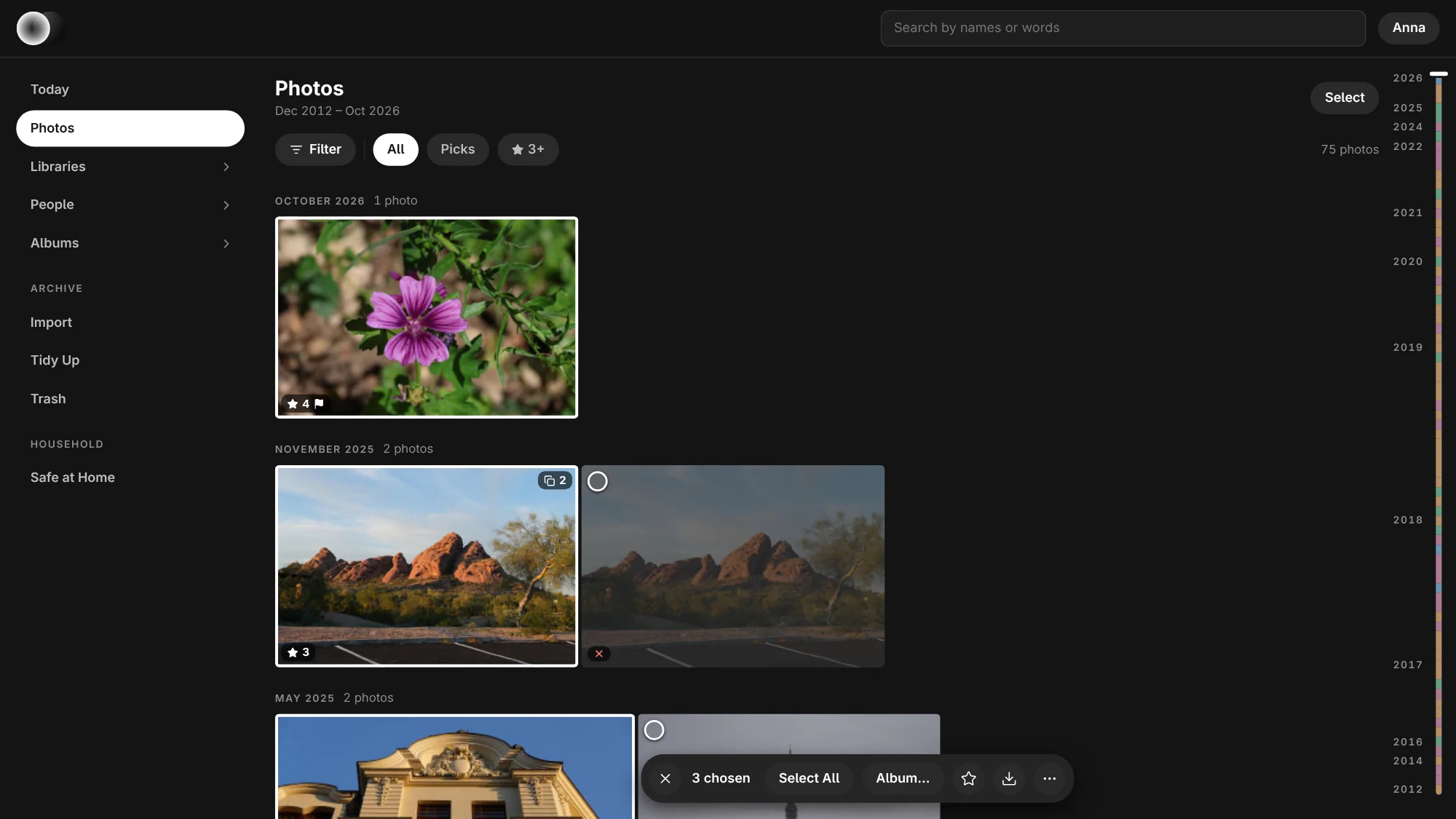This screenshot has height=819, width=1456.
Task: Jump to 2021 on the timeline
Action: tap(1407, 213)
